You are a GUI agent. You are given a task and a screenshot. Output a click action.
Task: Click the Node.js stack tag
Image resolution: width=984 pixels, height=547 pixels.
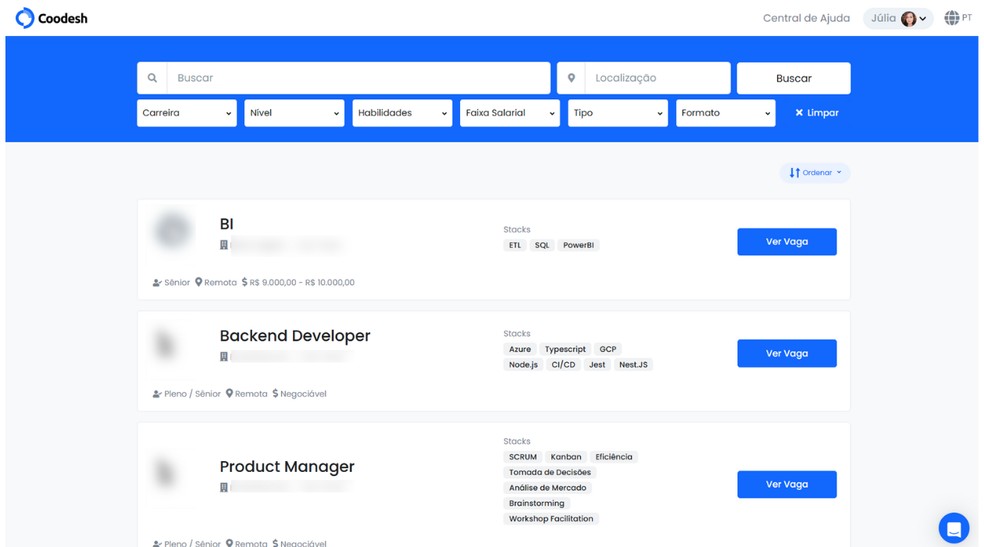[523, 364]
